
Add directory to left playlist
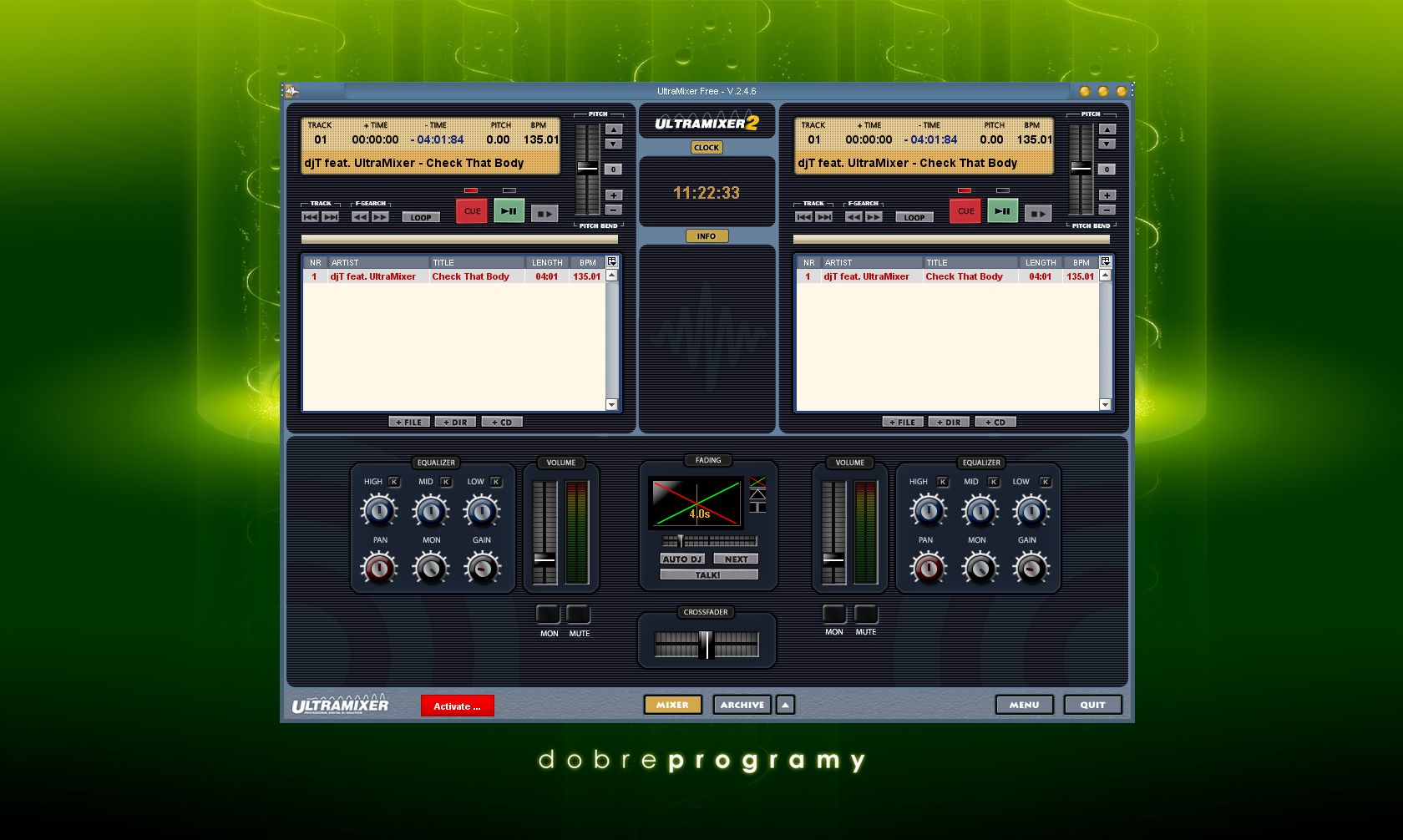(x=456, y=422)
